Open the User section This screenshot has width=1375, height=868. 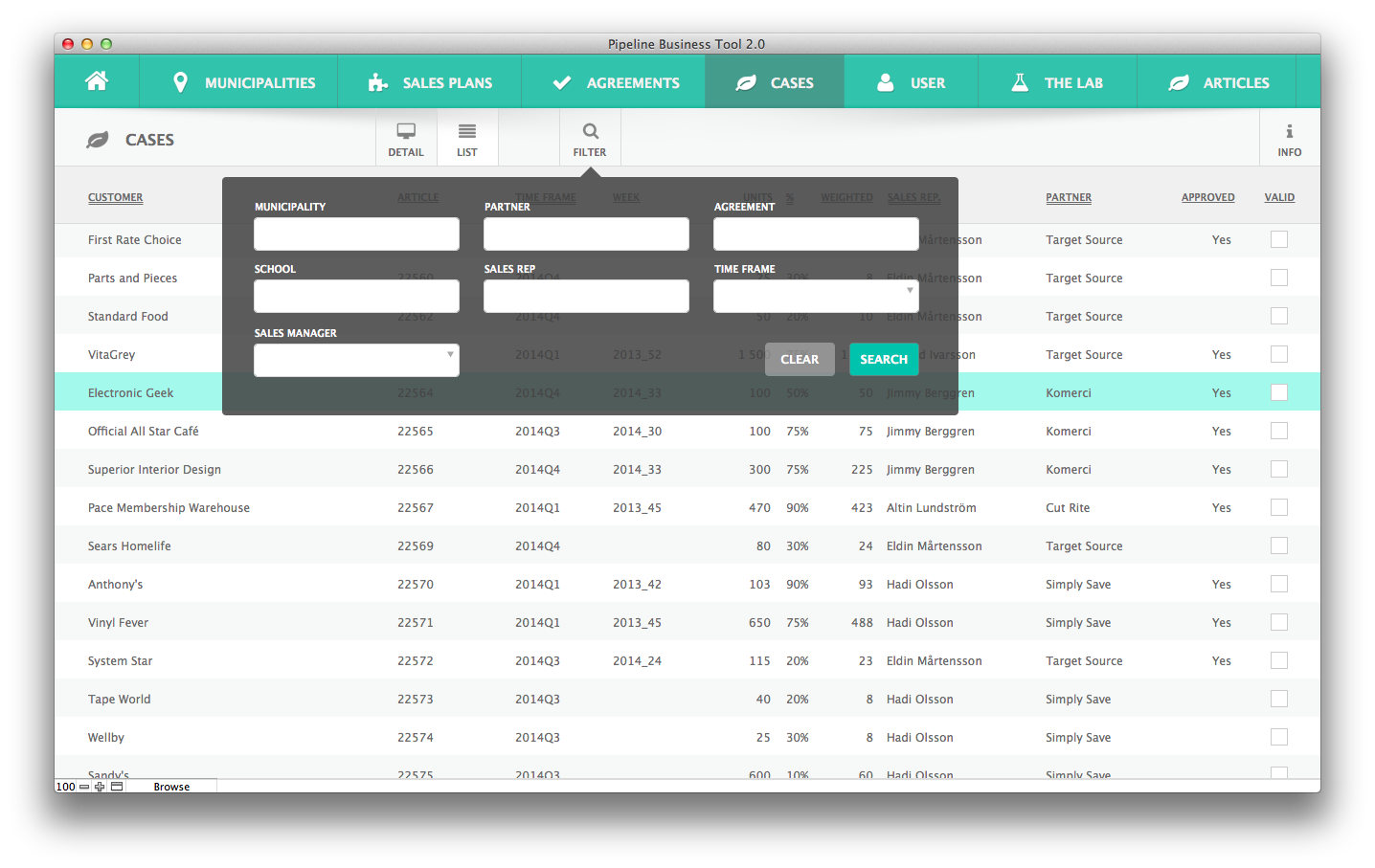(x=911, y=82)
